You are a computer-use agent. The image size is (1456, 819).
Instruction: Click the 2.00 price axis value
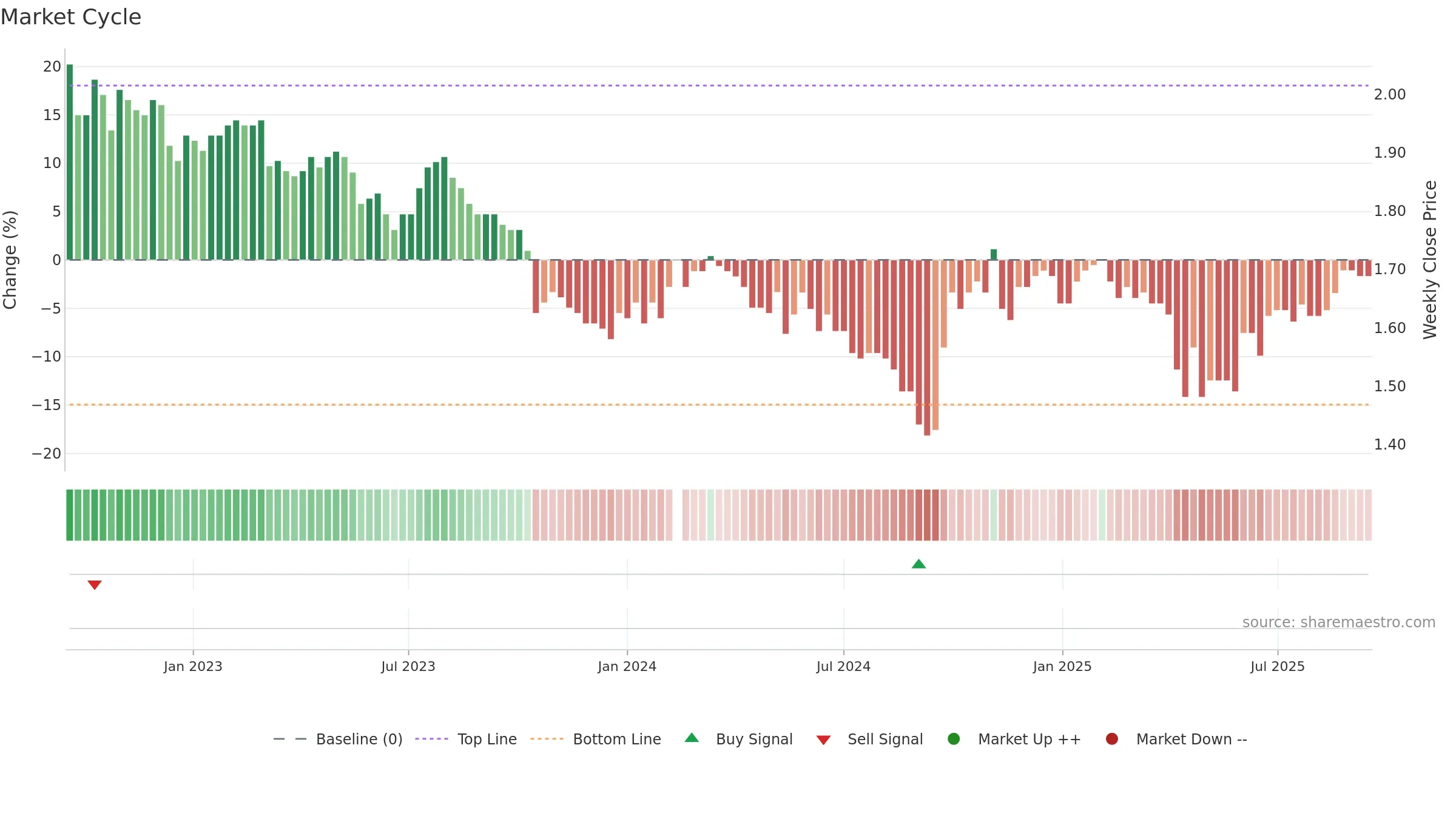click(1390, 95)
